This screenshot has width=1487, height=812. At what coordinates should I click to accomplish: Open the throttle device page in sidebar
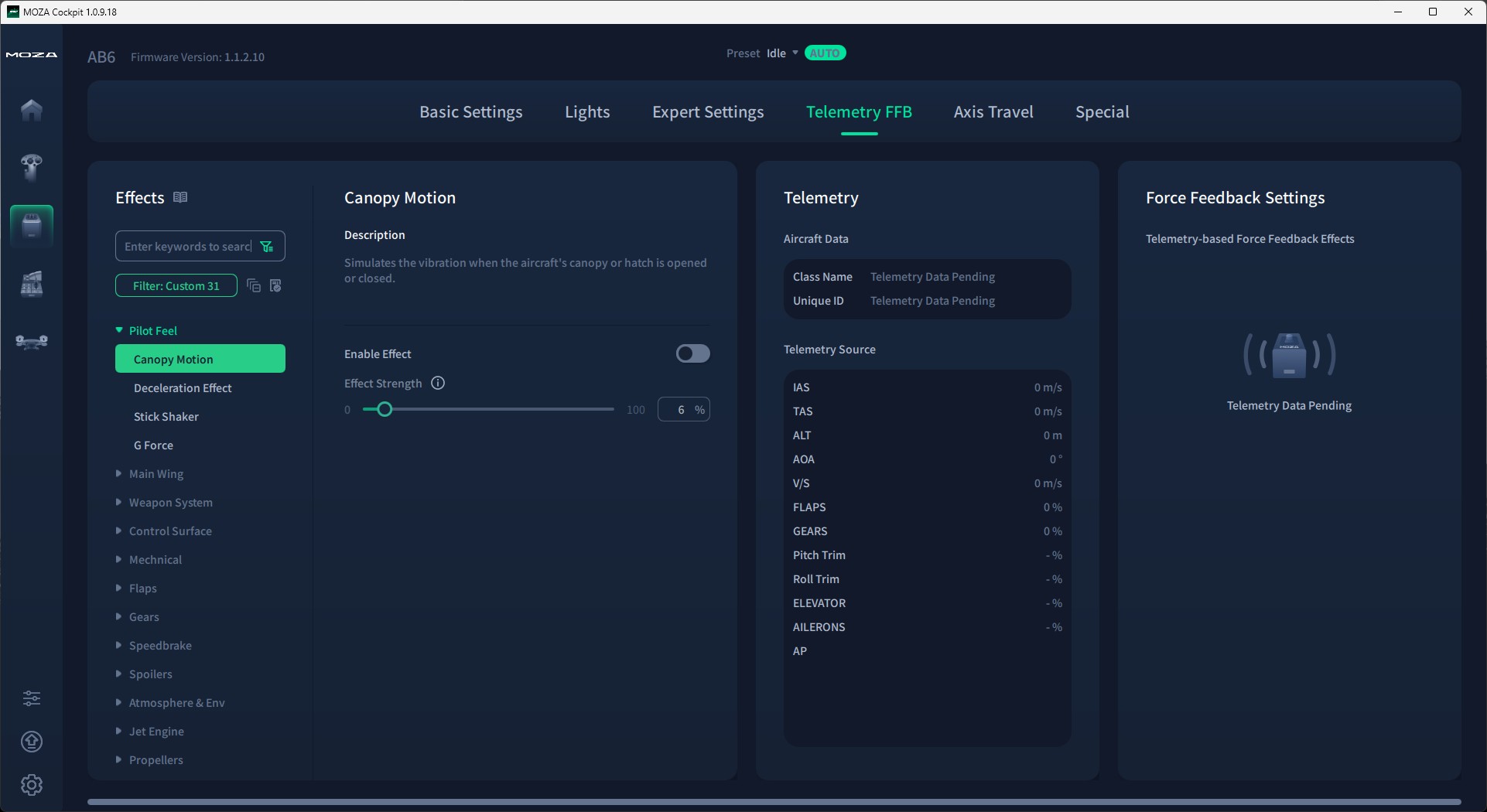[x=32, y=284]
